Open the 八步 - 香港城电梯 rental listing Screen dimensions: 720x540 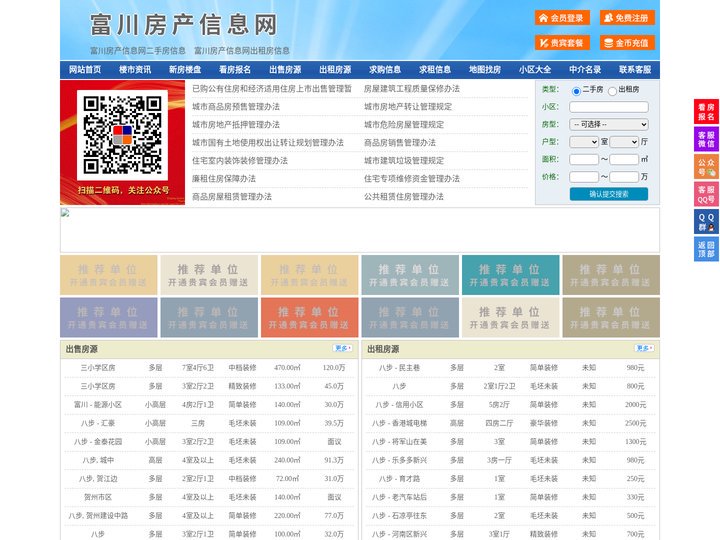coord(399,423)
